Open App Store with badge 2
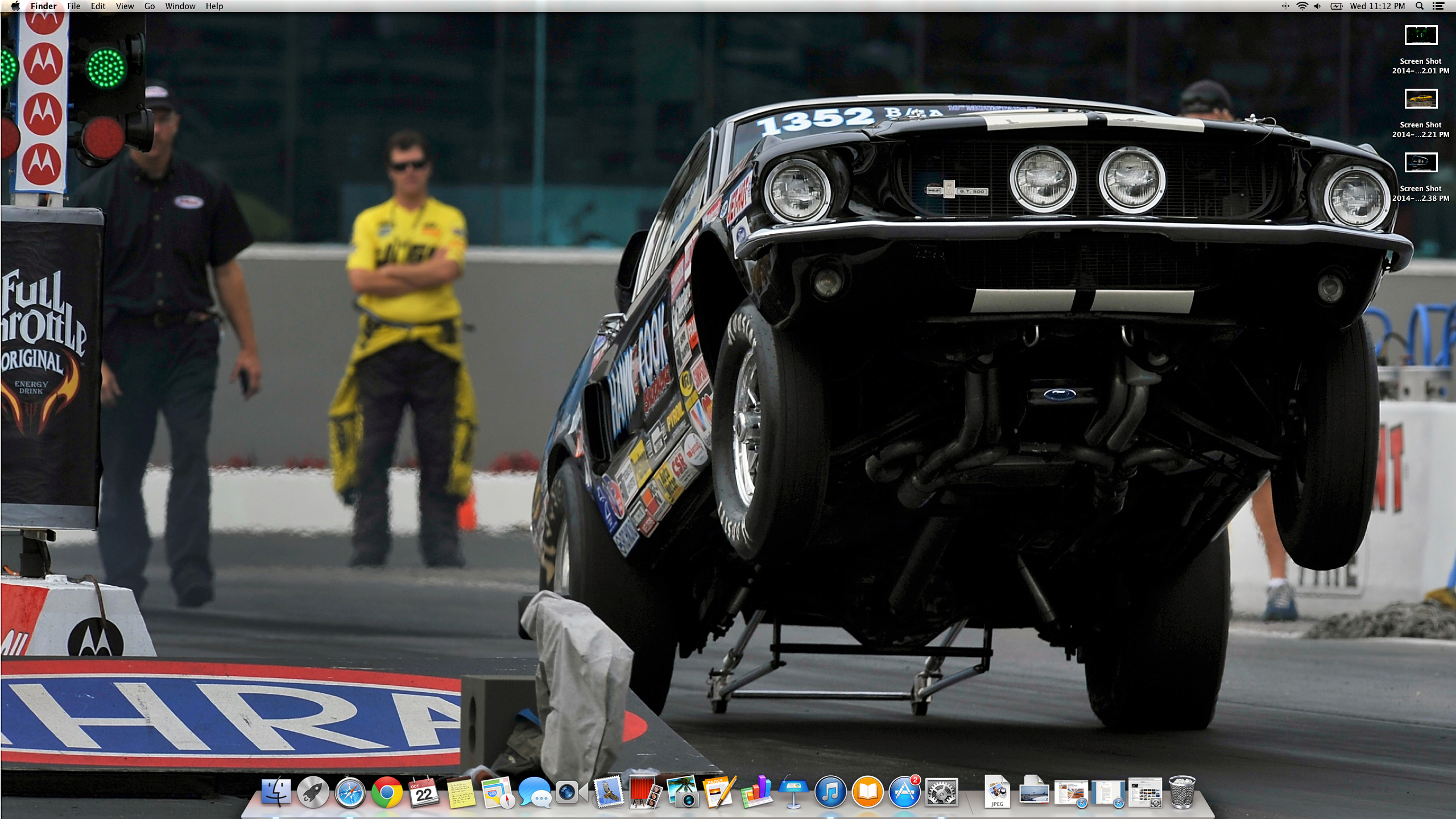This screenshot has height=819, width=1456. pyautogui.click(x=904, y=792)
